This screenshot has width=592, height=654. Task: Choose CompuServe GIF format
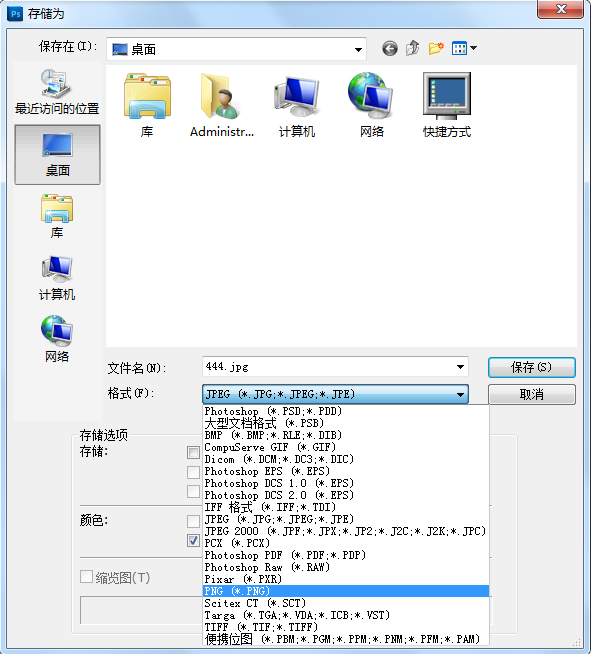tap(346, 447)
